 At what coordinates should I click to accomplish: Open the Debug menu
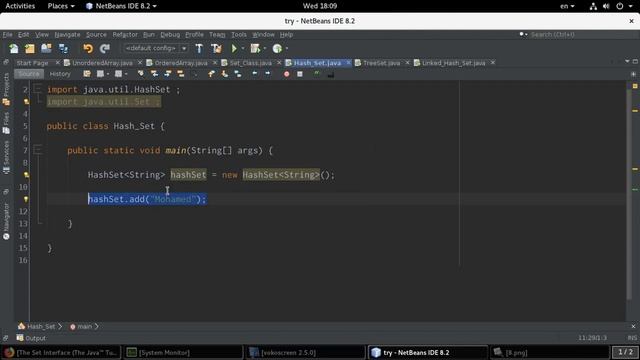tap(170, 35)
